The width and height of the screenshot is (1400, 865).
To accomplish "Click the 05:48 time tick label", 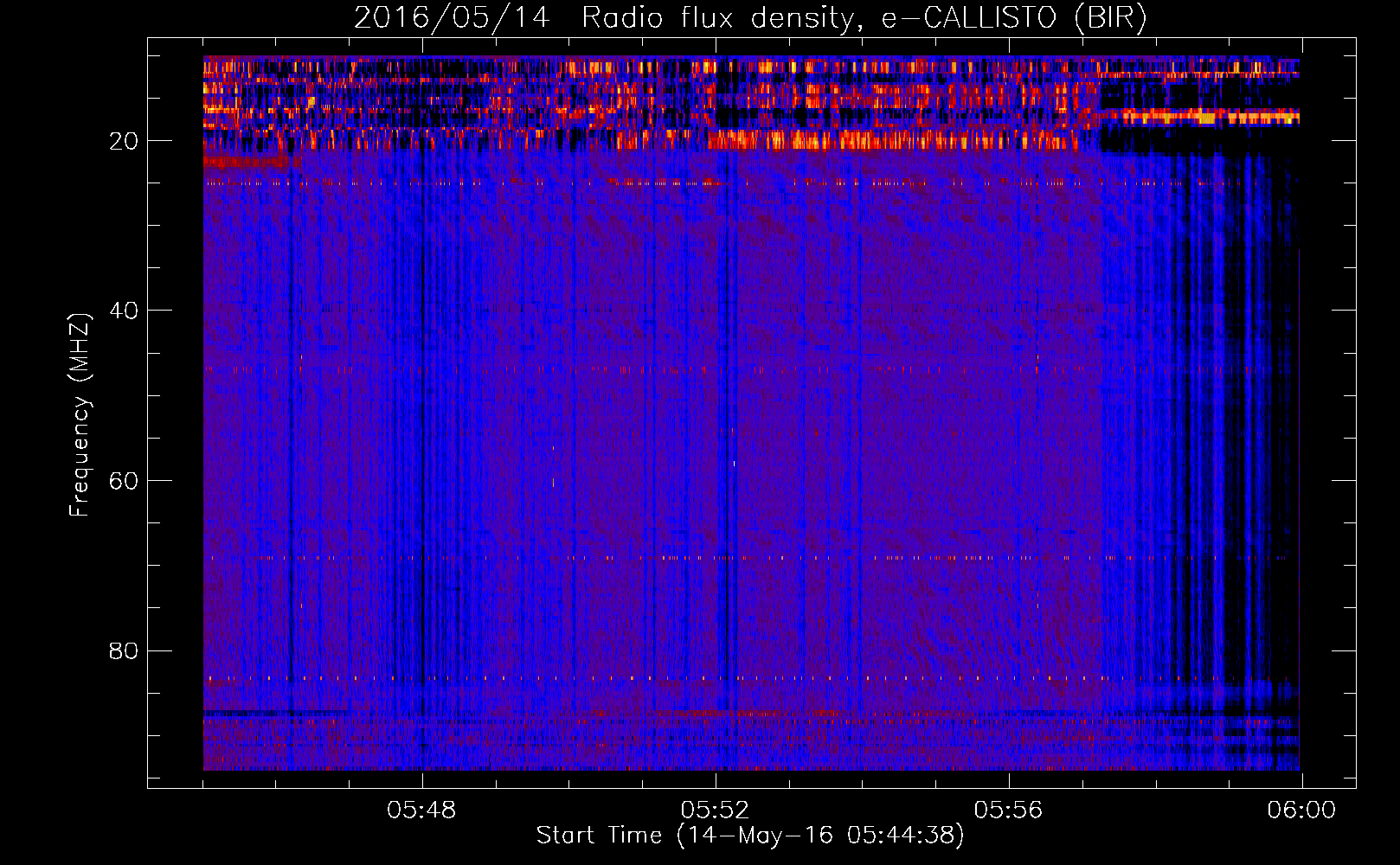I will (x=421, y=811).
